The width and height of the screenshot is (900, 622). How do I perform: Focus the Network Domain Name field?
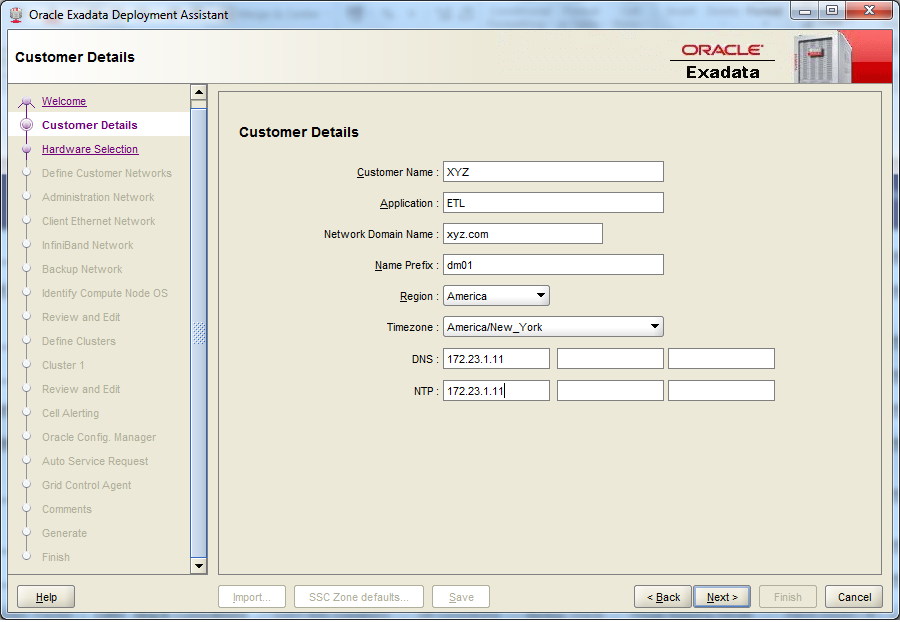coord(523,234)
